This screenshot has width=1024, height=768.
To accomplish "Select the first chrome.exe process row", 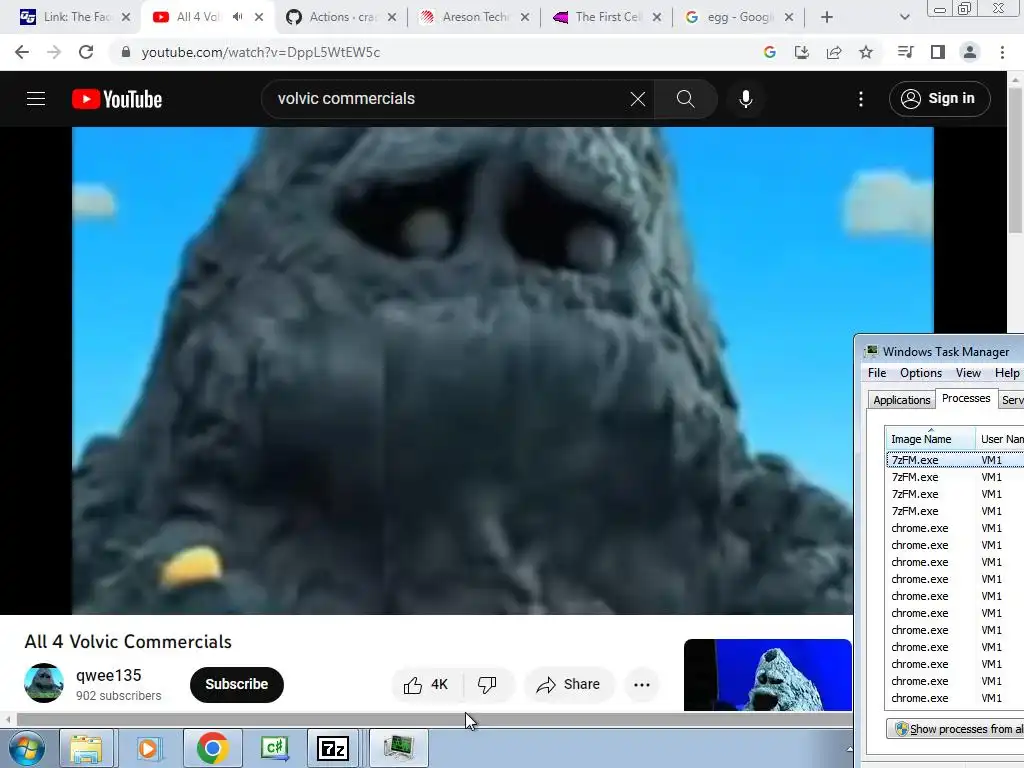I will pos(955,528).
